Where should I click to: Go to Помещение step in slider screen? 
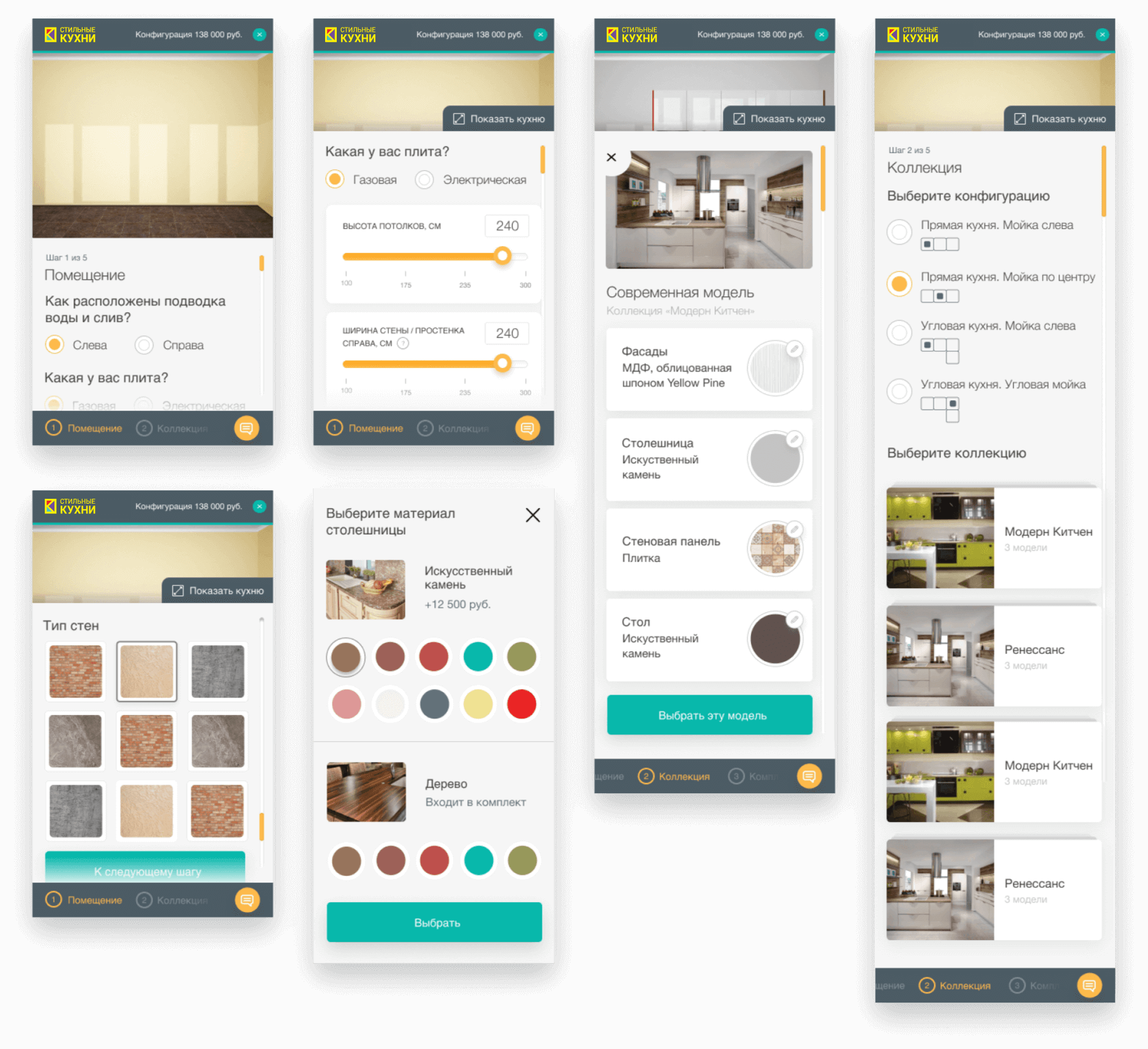[365, 428]
